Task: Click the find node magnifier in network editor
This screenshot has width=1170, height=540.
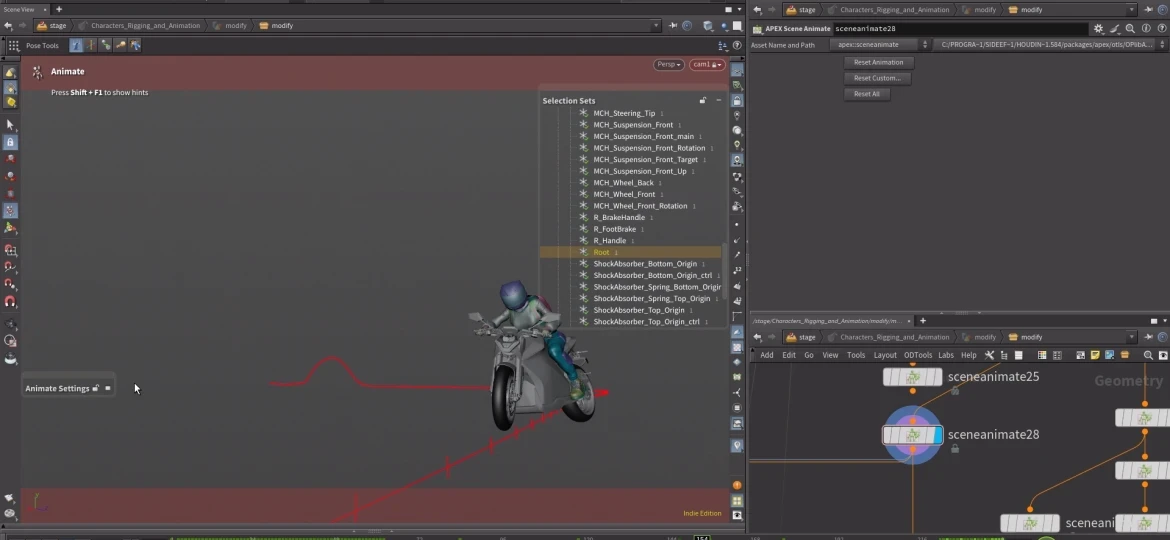Action: (1148, 355)
